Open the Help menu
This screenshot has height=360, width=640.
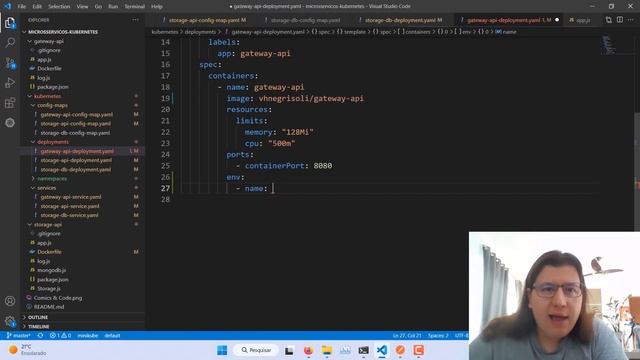click(x=157, y=7)
